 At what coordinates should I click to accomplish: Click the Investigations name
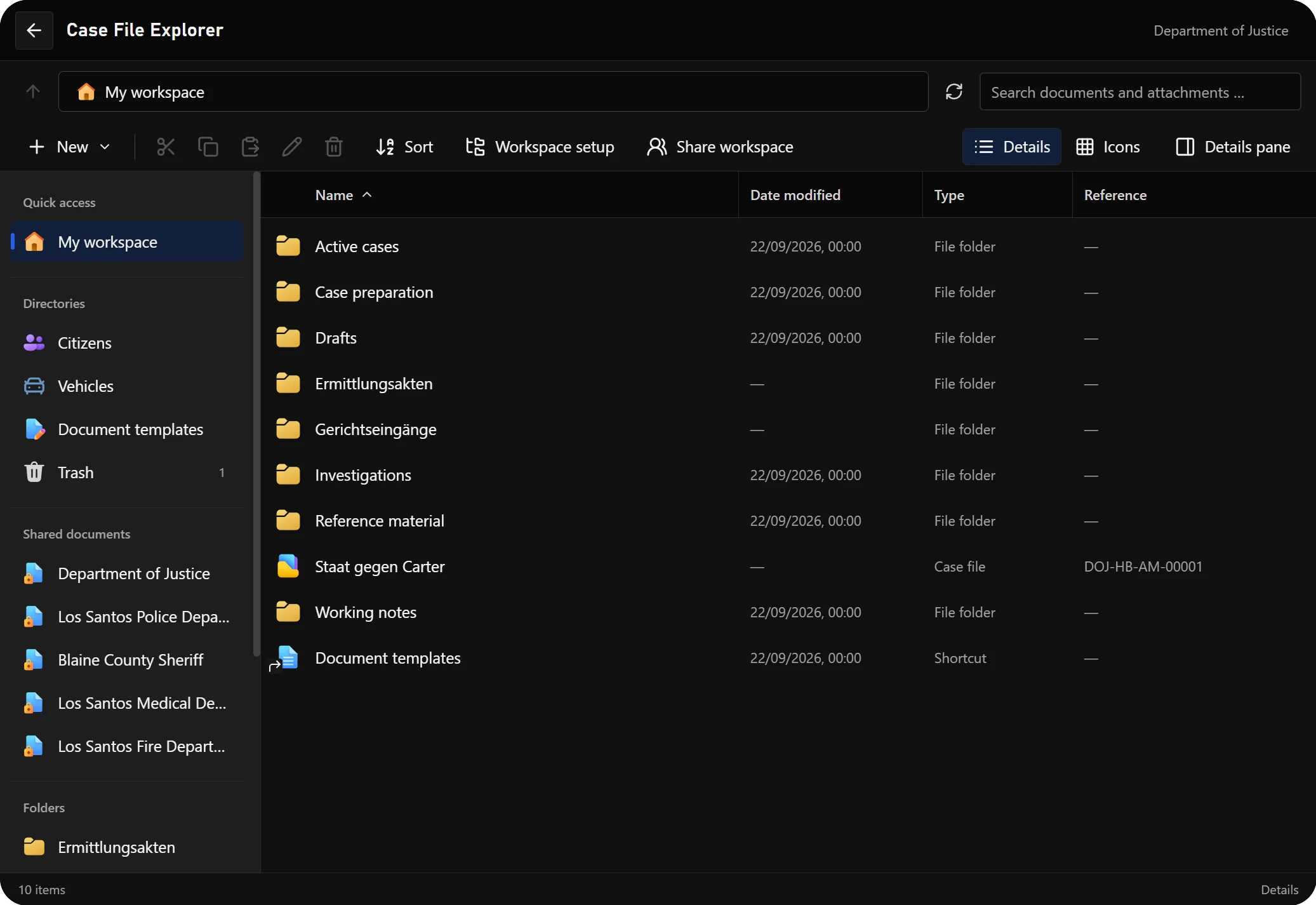click(363, 475)
